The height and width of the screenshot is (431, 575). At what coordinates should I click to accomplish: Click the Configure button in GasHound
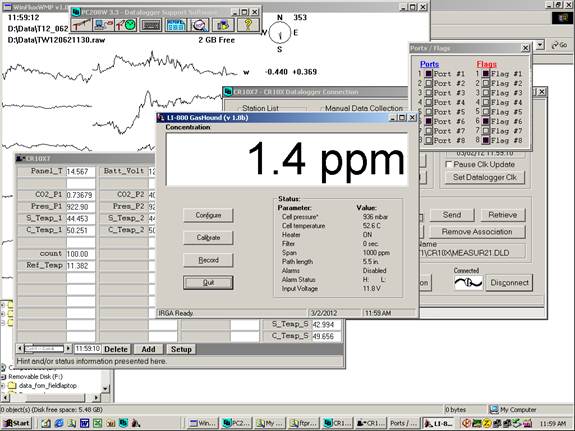click(x=208, y=215)
